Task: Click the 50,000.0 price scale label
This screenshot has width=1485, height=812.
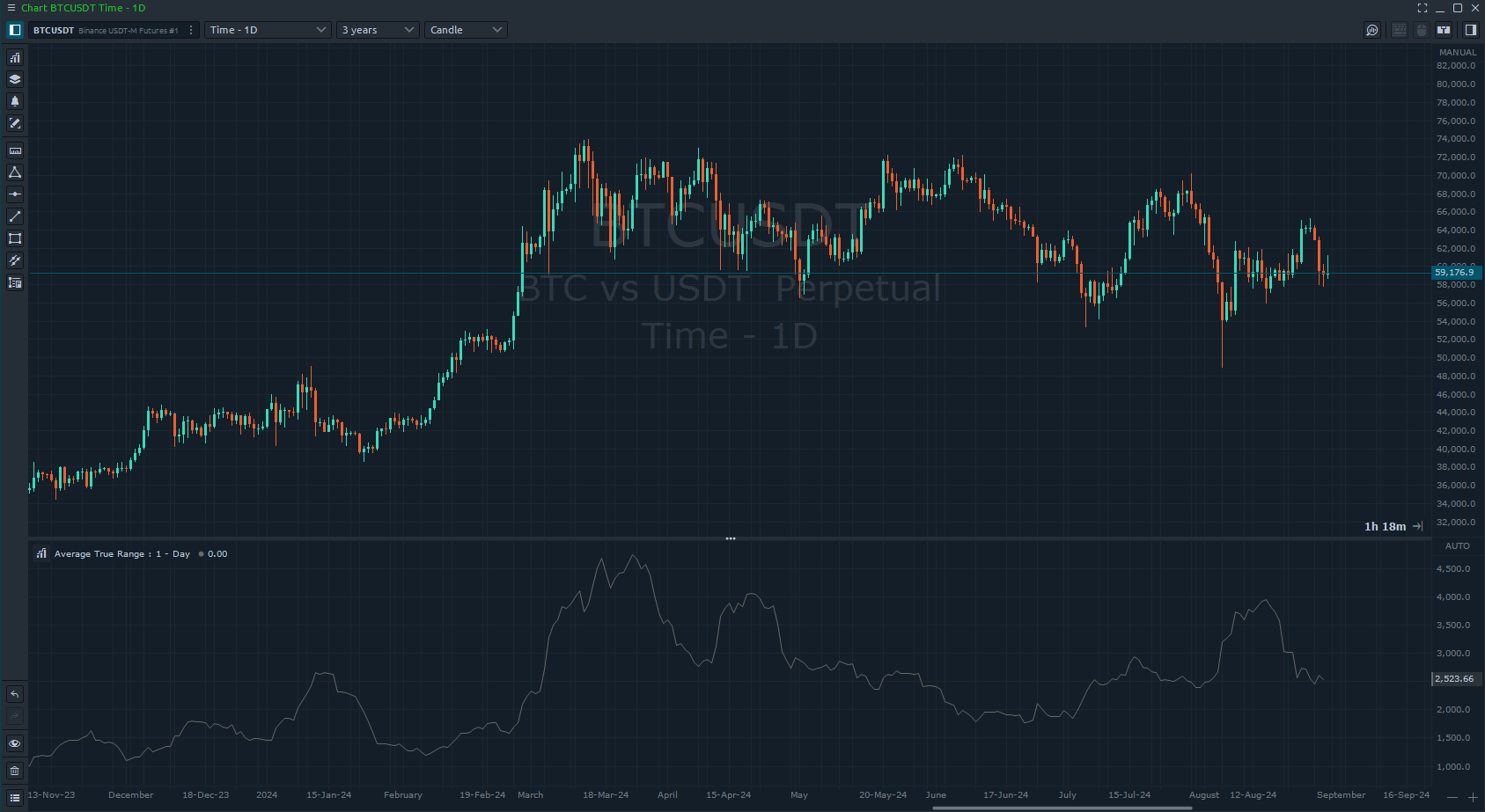Action: (1456, 358)
